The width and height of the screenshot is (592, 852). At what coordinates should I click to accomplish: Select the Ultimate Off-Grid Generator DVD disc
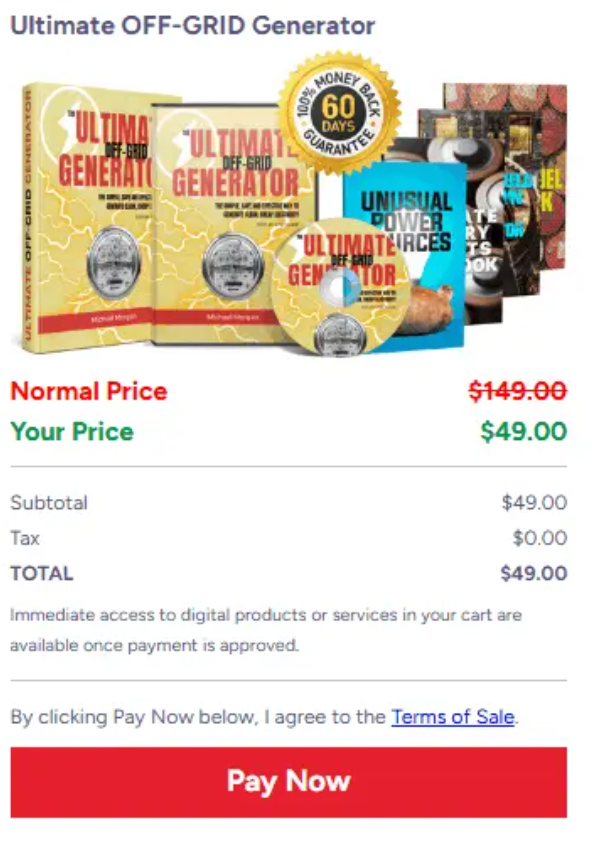341,287
